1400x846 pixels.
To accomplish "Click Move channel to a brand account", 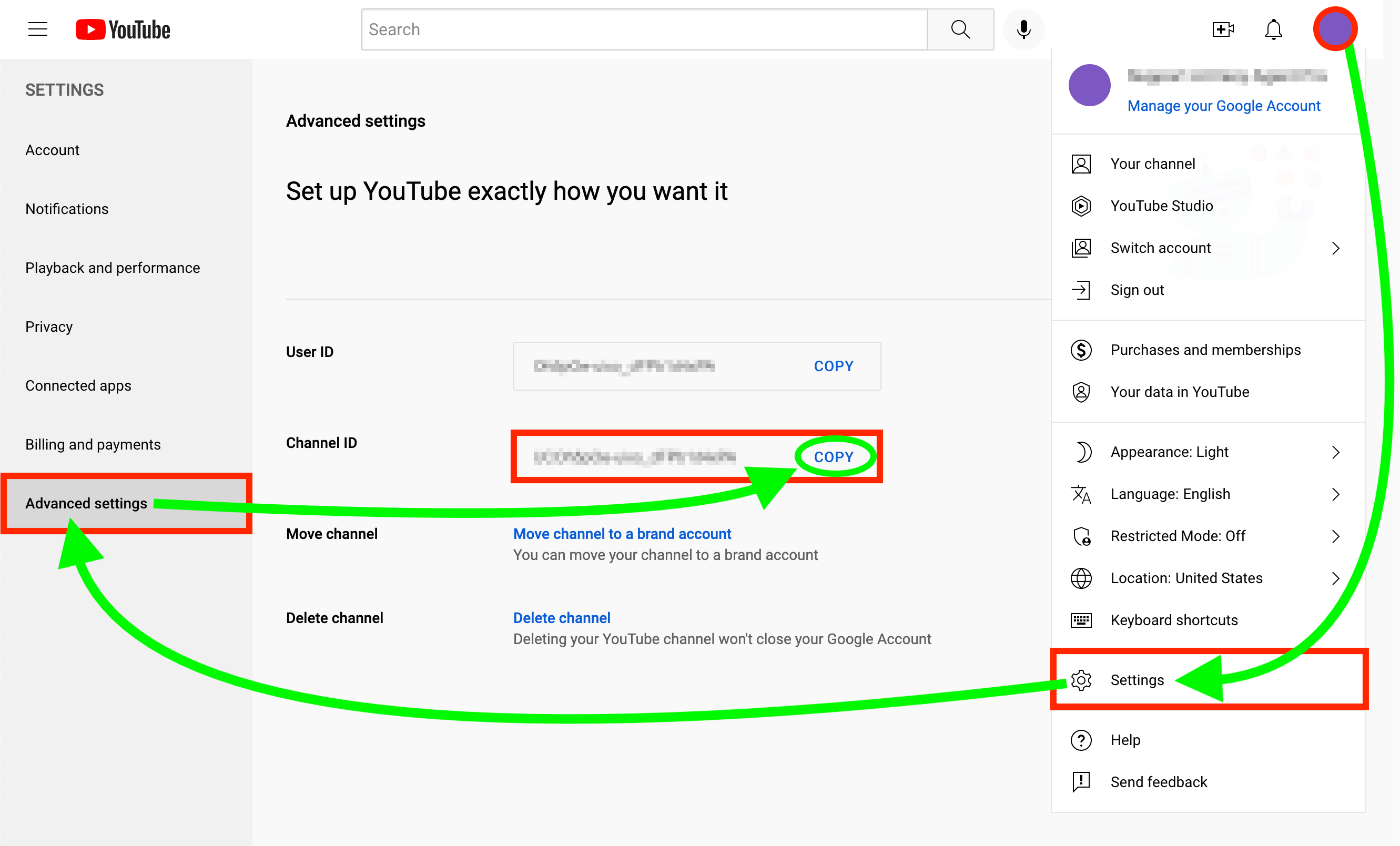I will pyautogui.click(x=622, y=534).
